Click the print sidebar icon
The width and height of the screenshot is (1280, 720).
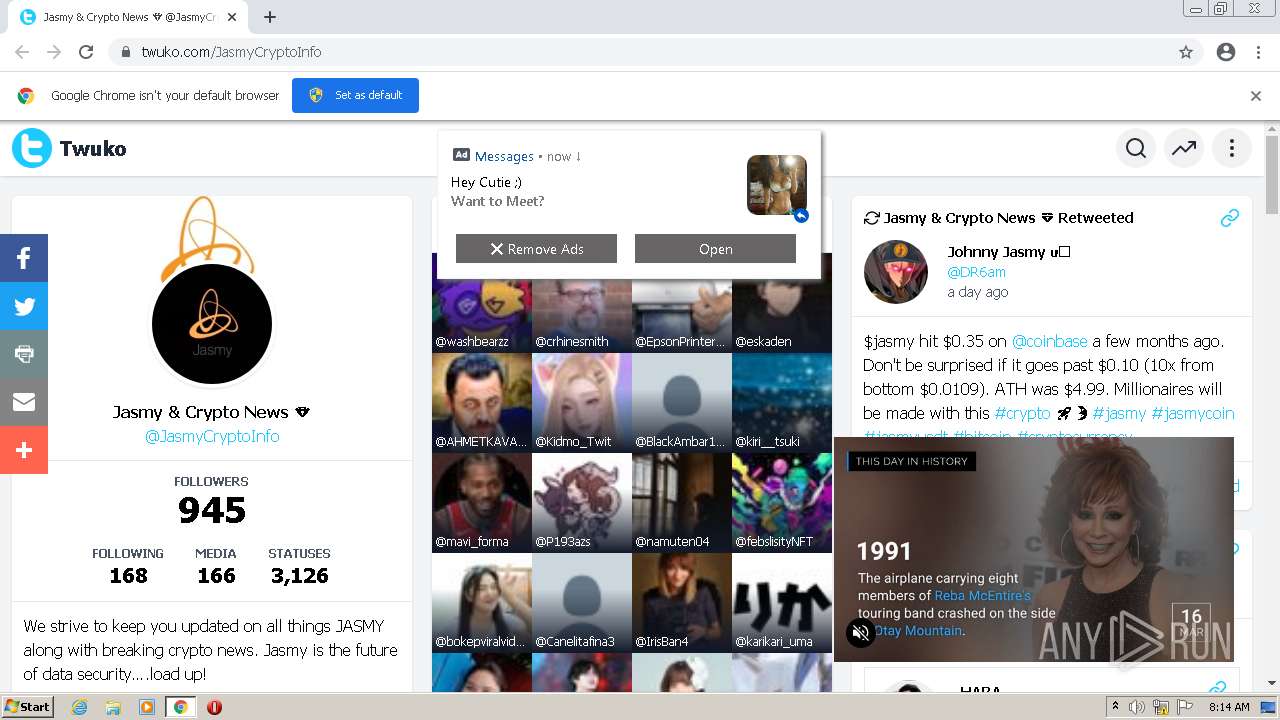[24, 354]
